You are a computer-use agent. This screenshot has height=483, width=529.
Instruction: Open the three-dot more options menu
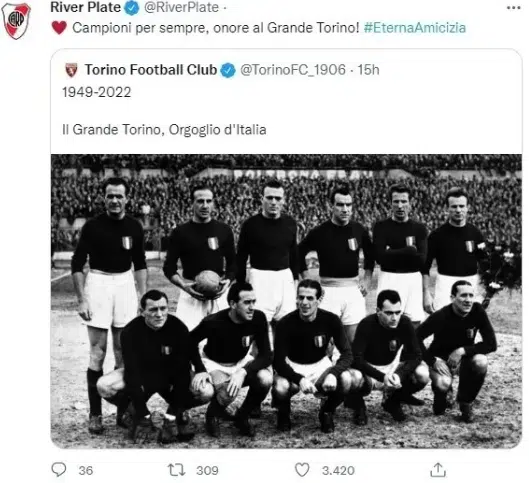(x=513, y=8)
